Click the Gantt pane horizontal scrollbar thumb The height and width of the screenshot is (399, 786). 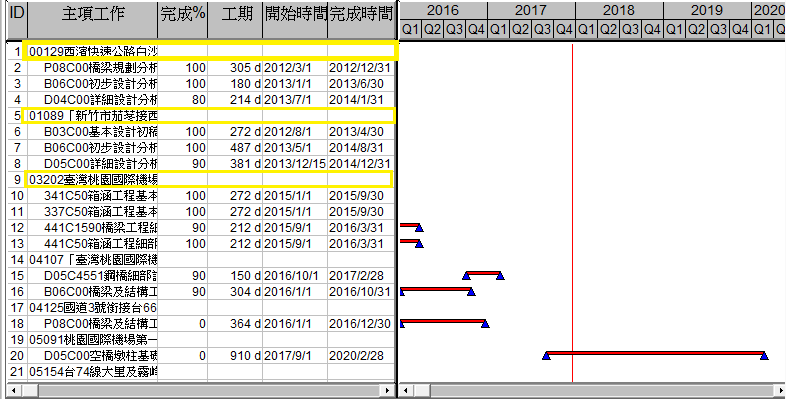(x=422, y=390)
